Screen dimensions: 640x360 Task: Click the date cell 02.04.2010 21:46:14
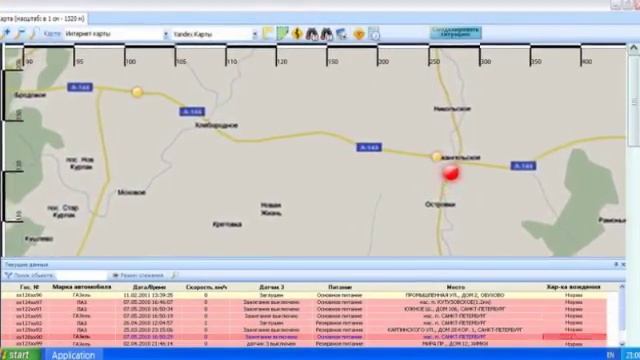(x=148, y=344)
